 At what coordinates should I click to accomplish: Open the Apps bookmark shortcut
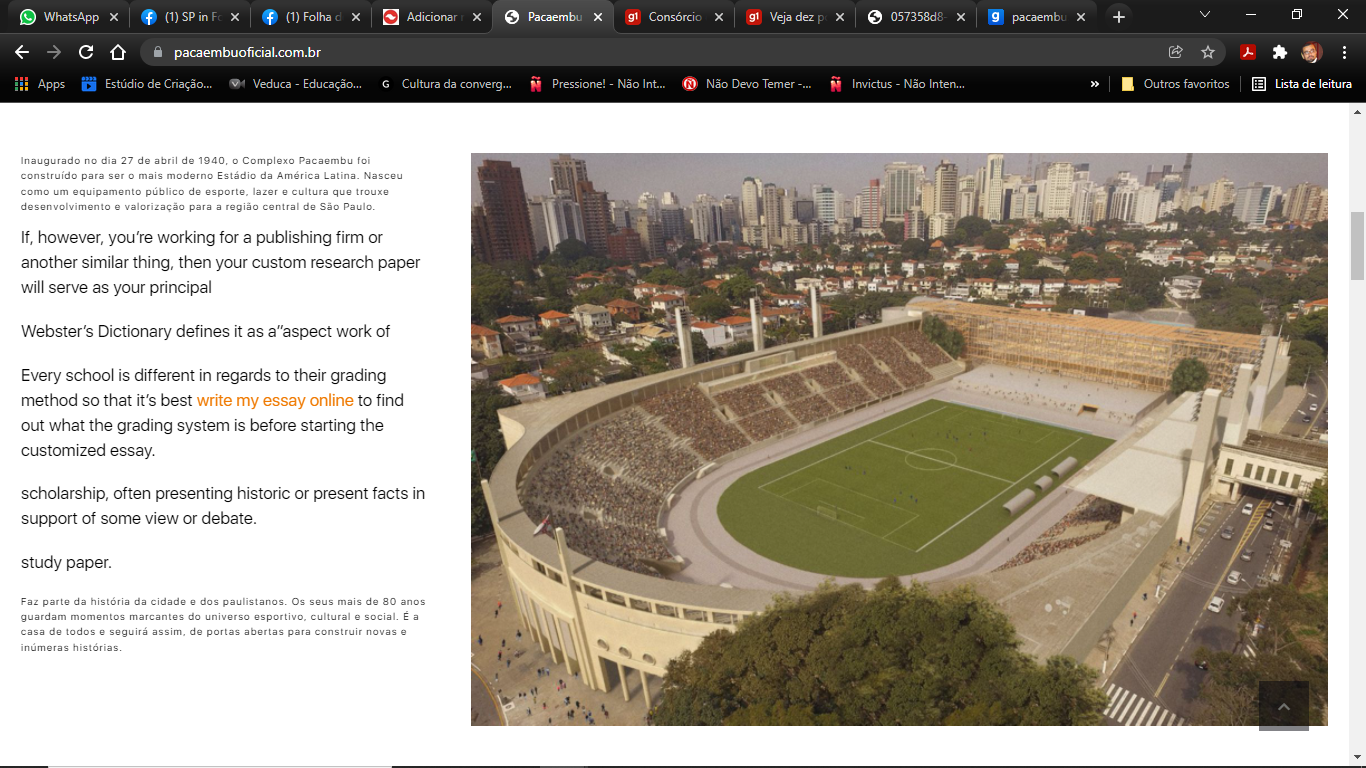pyautogui.click(x=40, y=84)
